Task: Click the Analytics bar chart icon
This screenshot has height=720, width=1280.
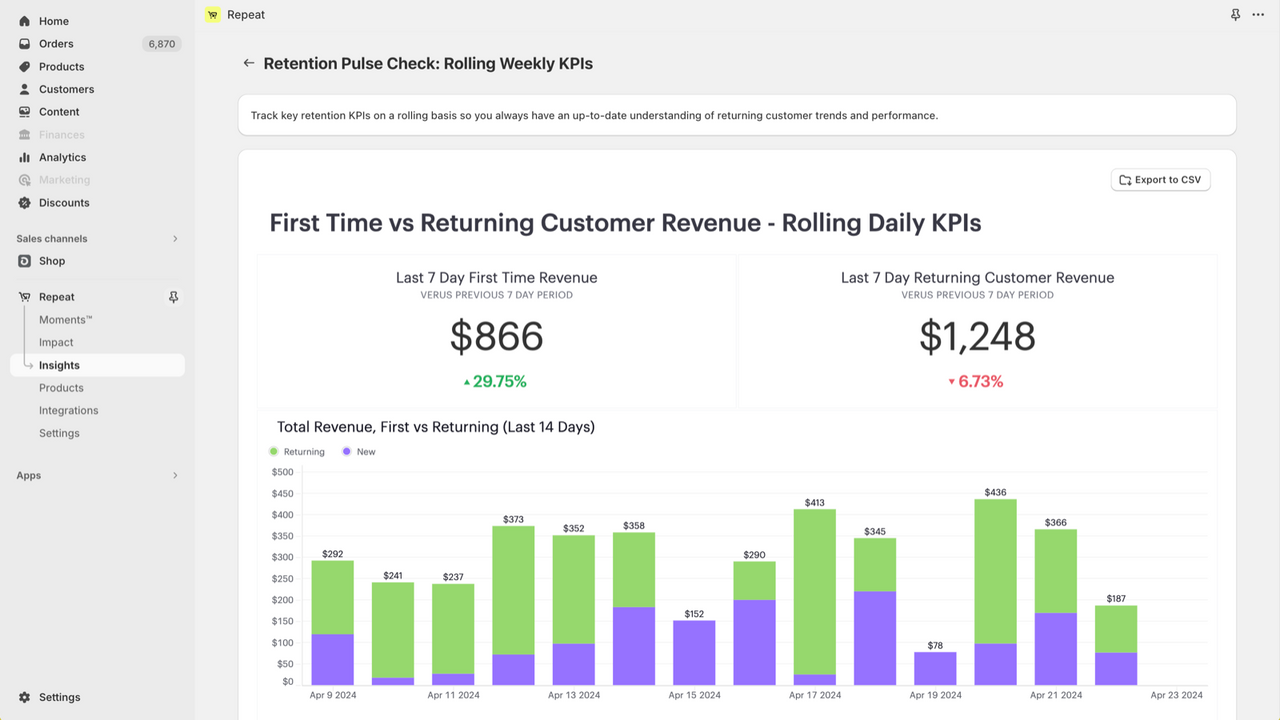Action: [x=25, y=157]
